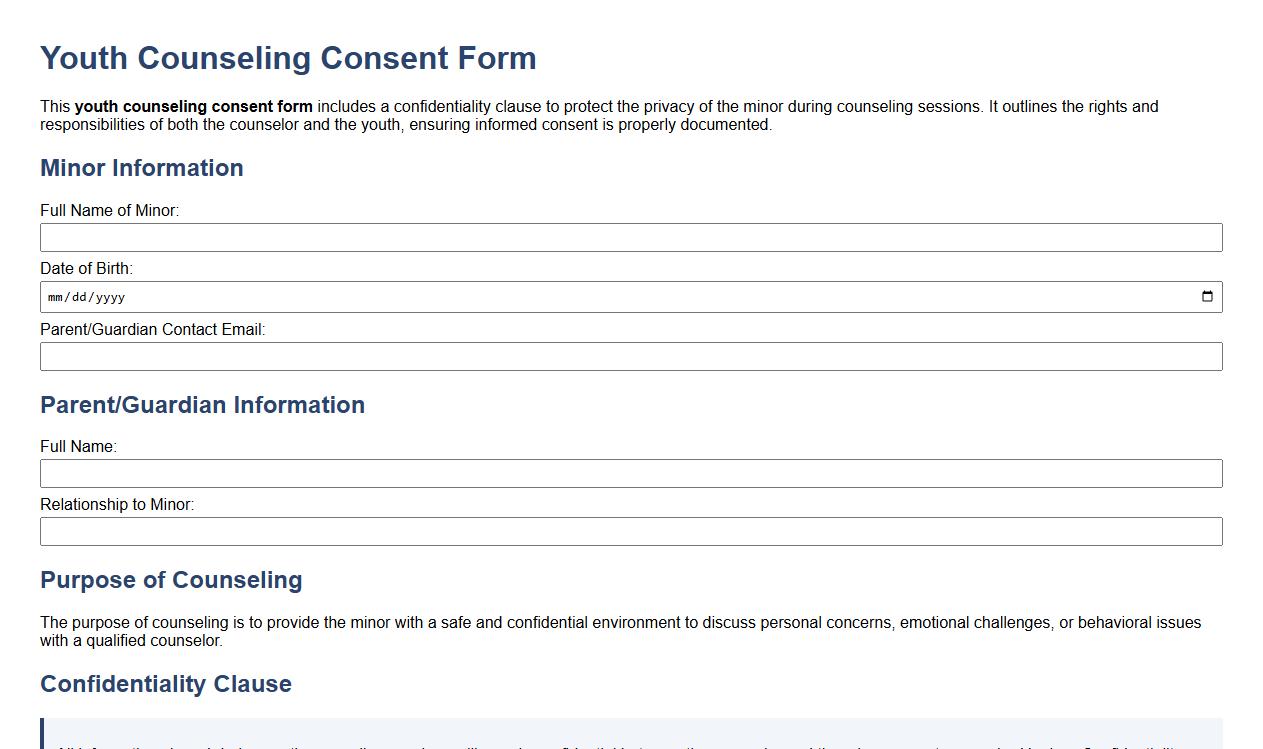1263x749 pixels.
Task: Click the Parent/Guardian Contact Email field
Action: point(630,356)
